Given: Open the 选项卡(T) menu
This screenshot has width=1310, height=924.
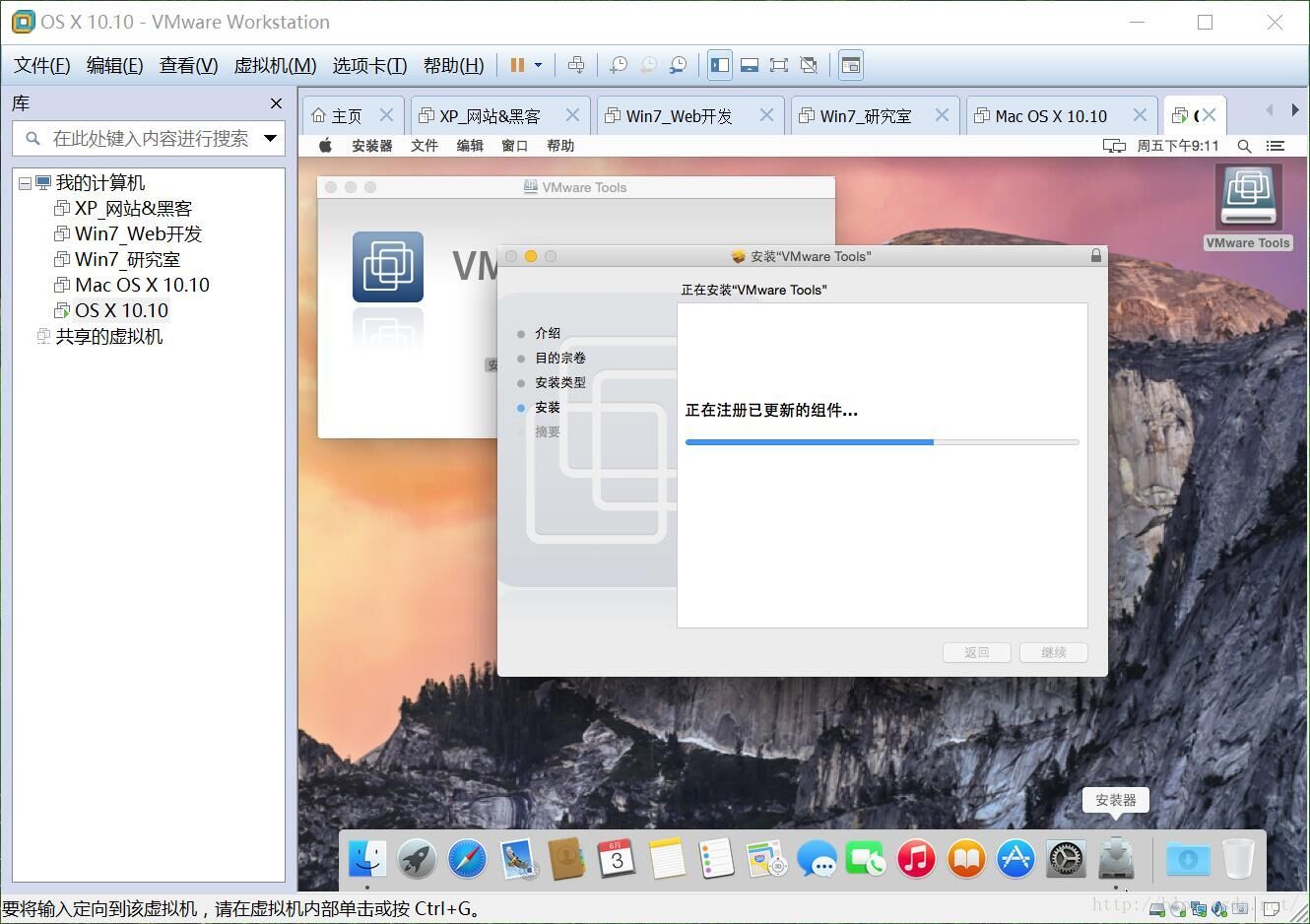Looking at the screenshot, I should pyautogui.click(x=369, y=65).
